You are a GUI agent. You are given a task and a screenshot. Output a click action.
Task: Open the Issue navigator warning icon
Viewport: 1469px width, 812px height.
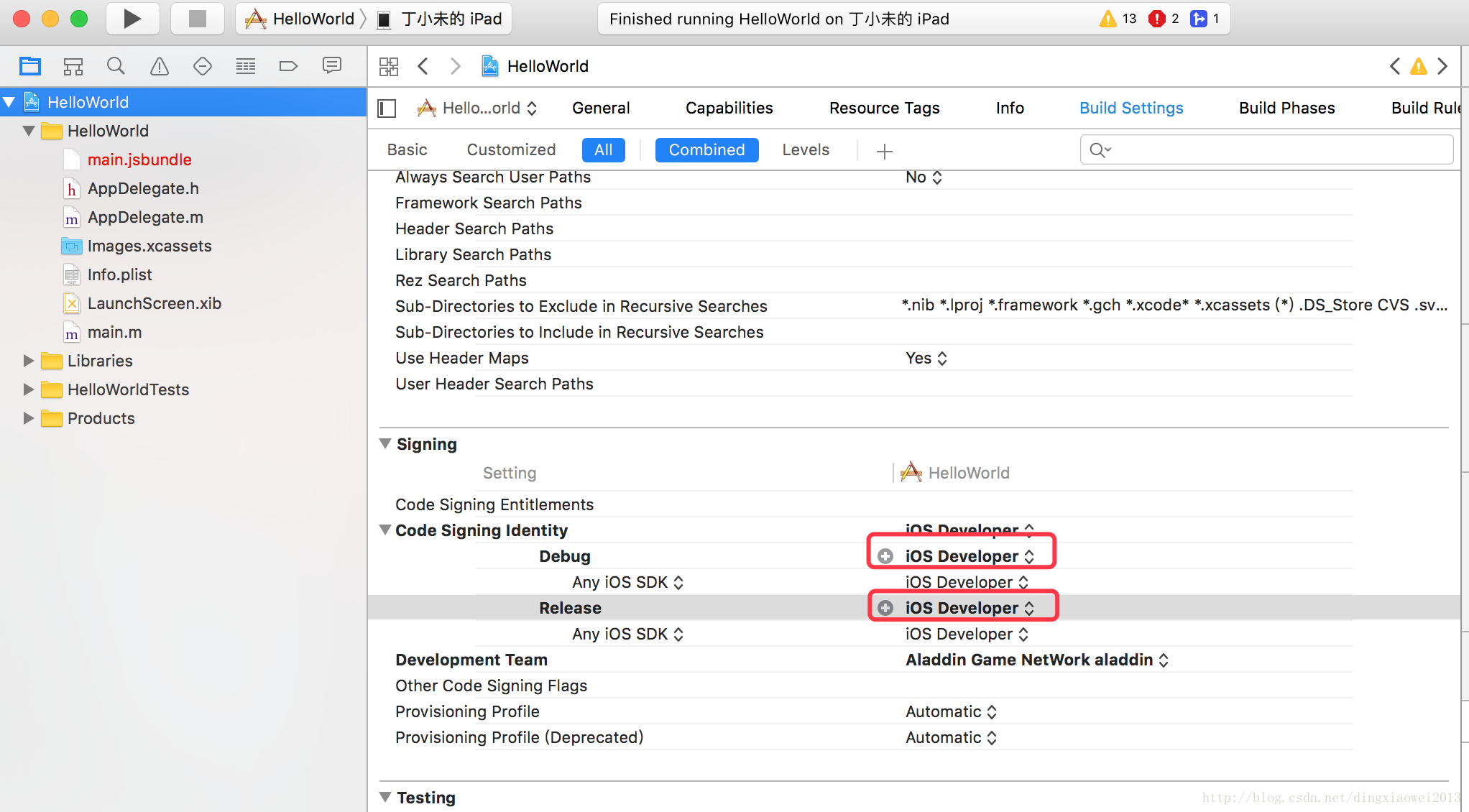coord(160,66)
